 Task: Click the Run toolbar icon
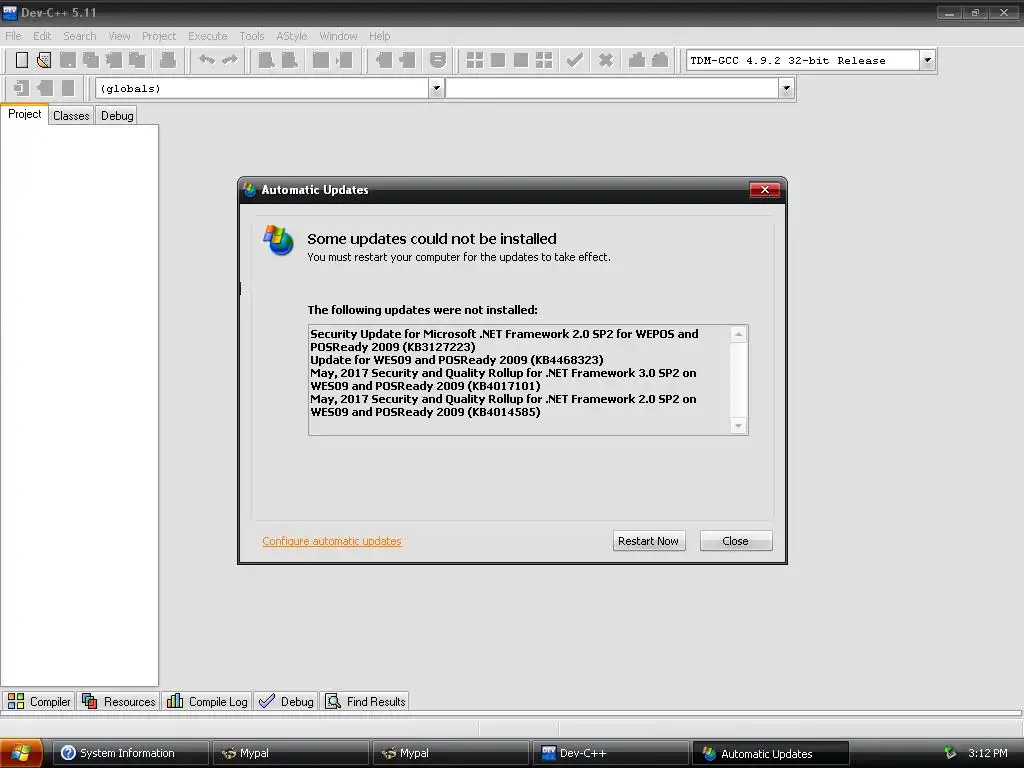[498, 60]
